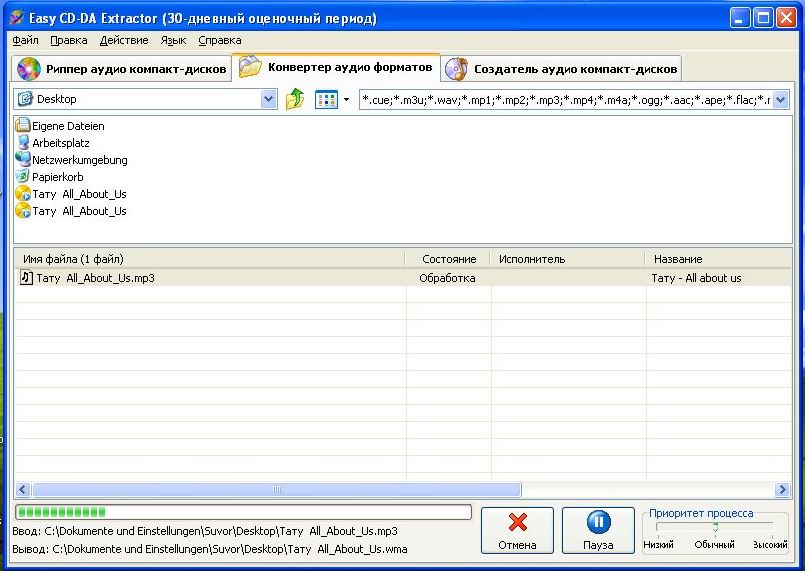Image resolution: width=805 pixels, height=571 pixels.
Task: Open the Справка menu
Action: (220, 40)
